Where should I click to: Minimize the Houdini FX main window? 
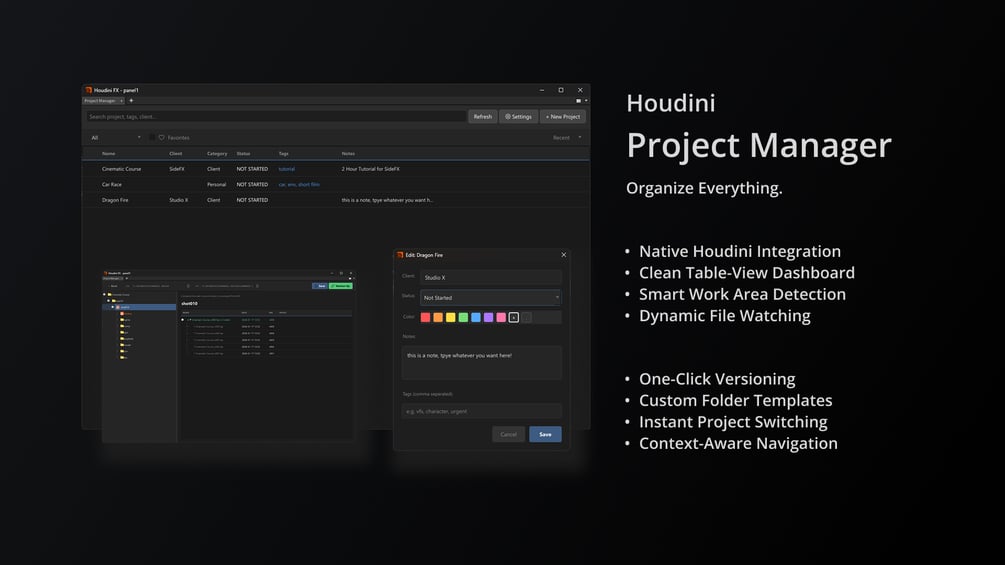tap(542, 90)
